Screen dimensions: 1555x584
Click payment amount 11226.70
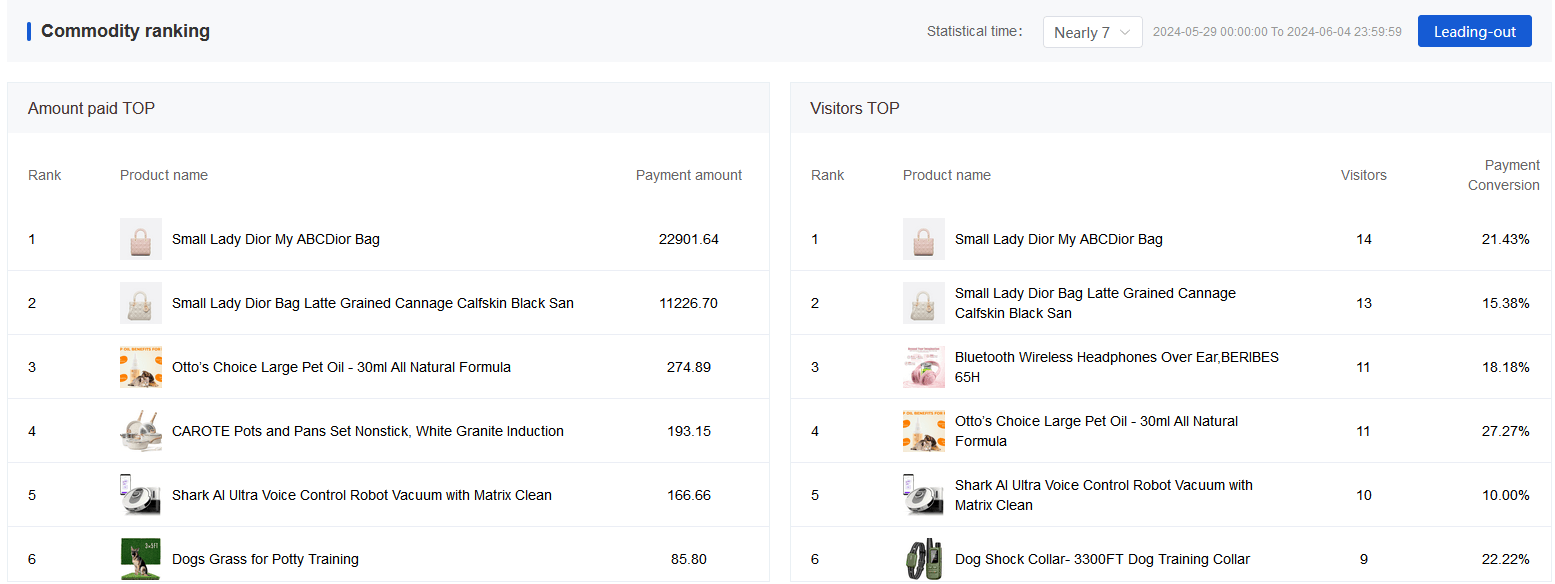(689, 303)
